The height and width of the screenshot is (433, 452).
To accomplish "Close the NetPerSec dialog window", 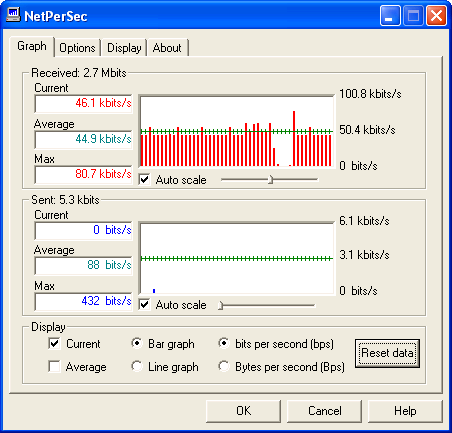I will click(436, 15).
